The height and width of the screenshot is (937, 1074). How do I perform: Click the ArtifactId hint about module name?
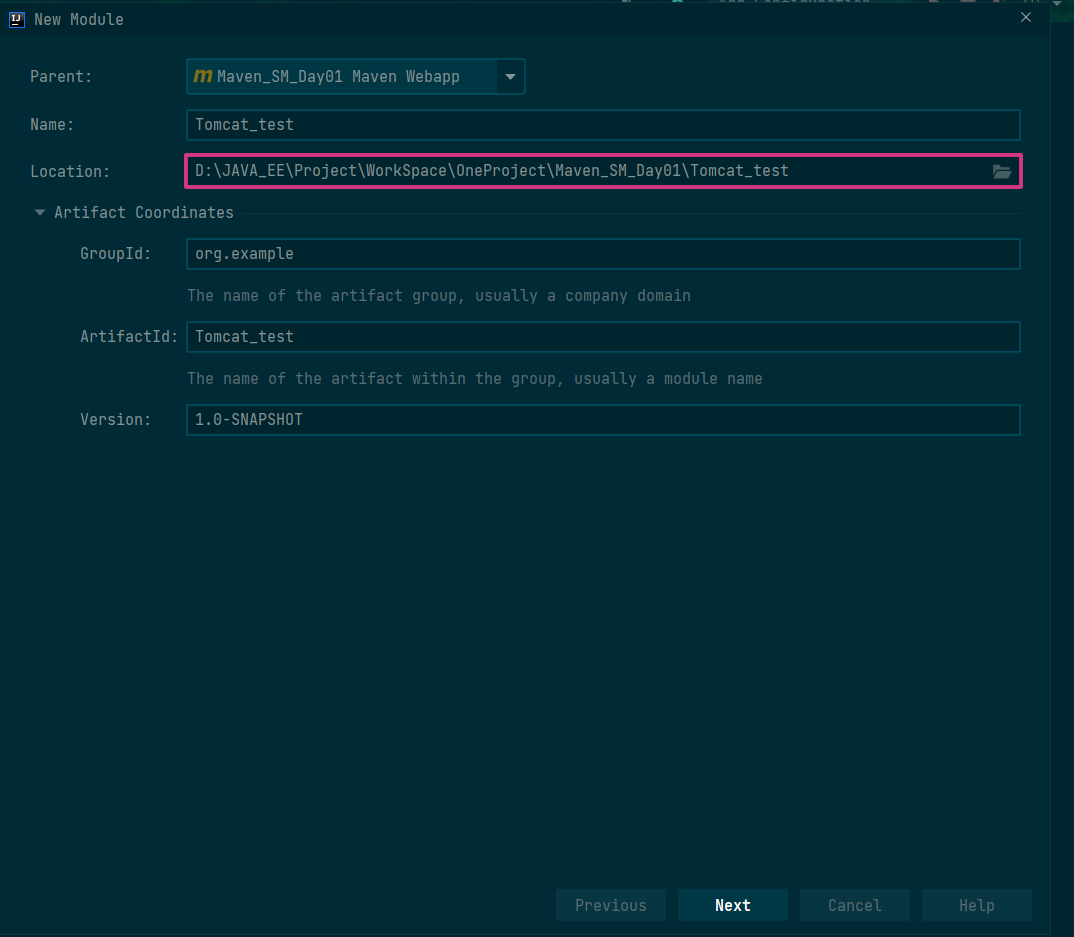(x=475, y=379)
